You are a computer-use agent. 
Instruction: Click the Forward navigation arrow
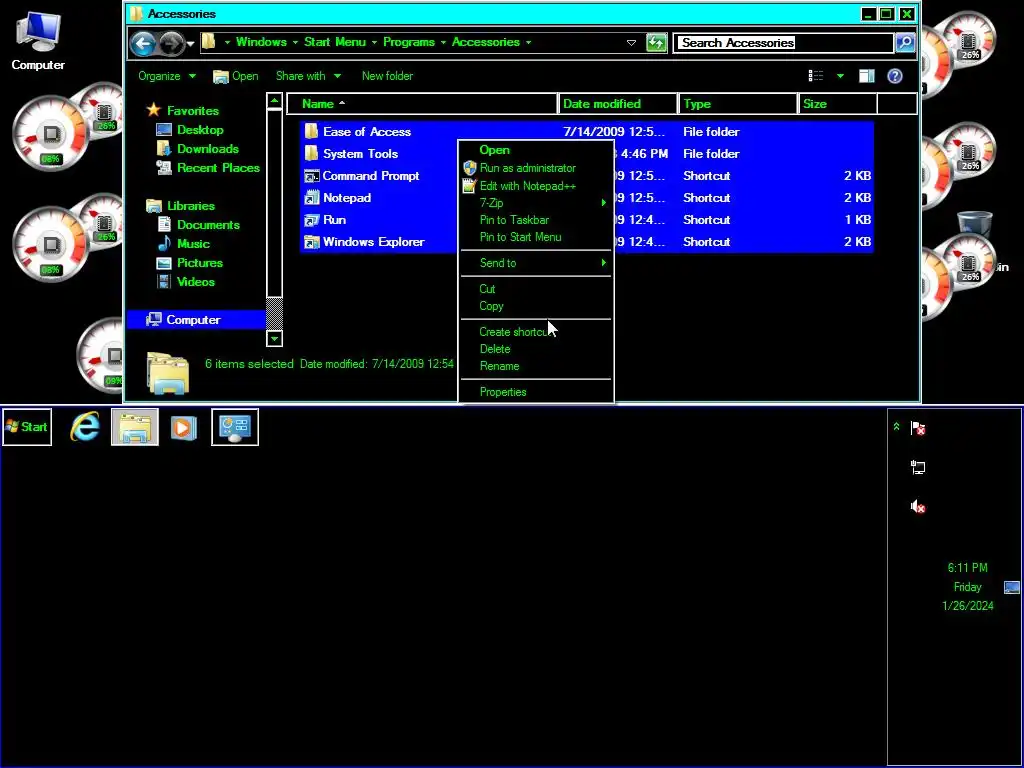pos(171,43)
